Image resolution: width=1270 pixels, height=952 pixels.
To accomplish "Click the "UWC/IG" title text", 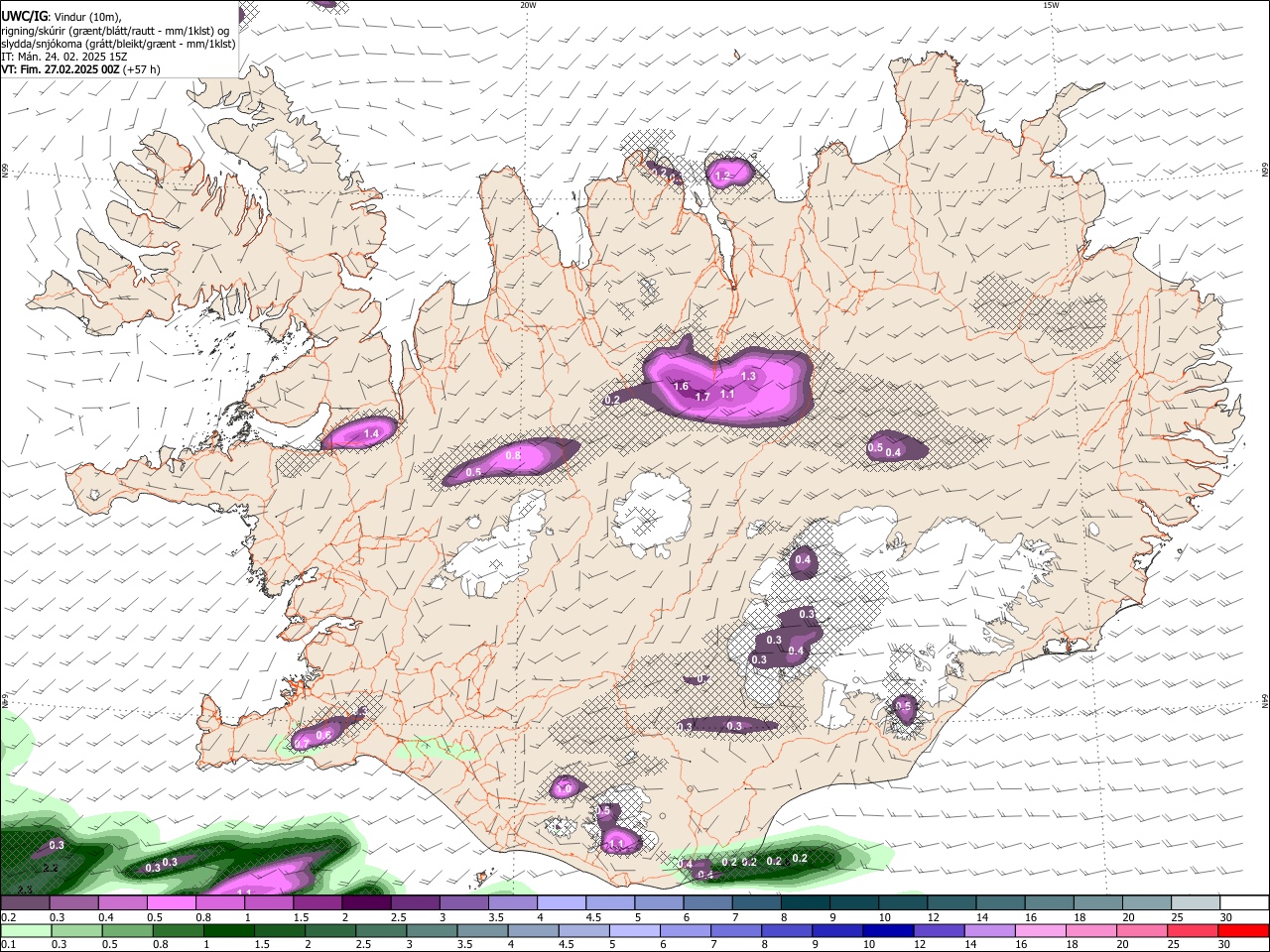I will (23, 16).
